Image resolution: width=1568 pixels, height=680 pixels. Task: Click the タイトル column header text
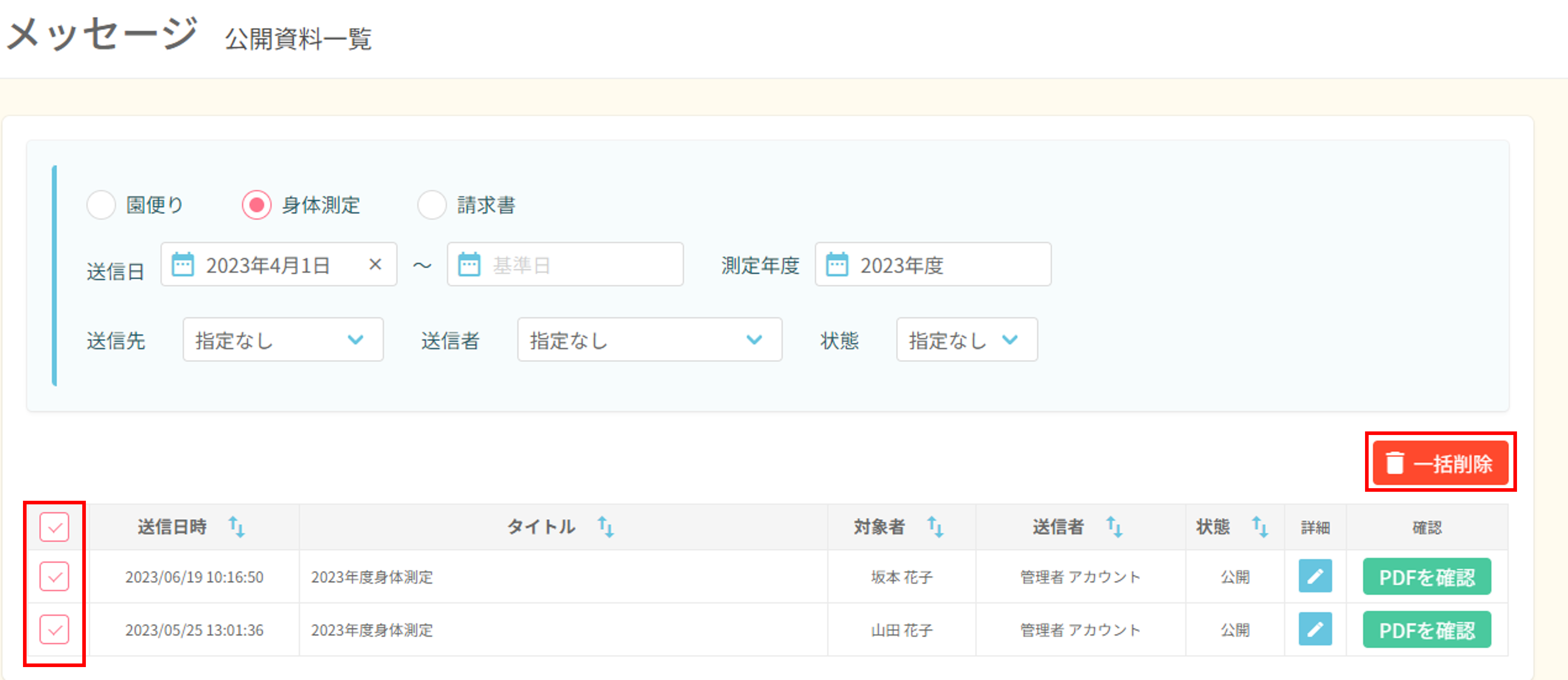(541, 527)
